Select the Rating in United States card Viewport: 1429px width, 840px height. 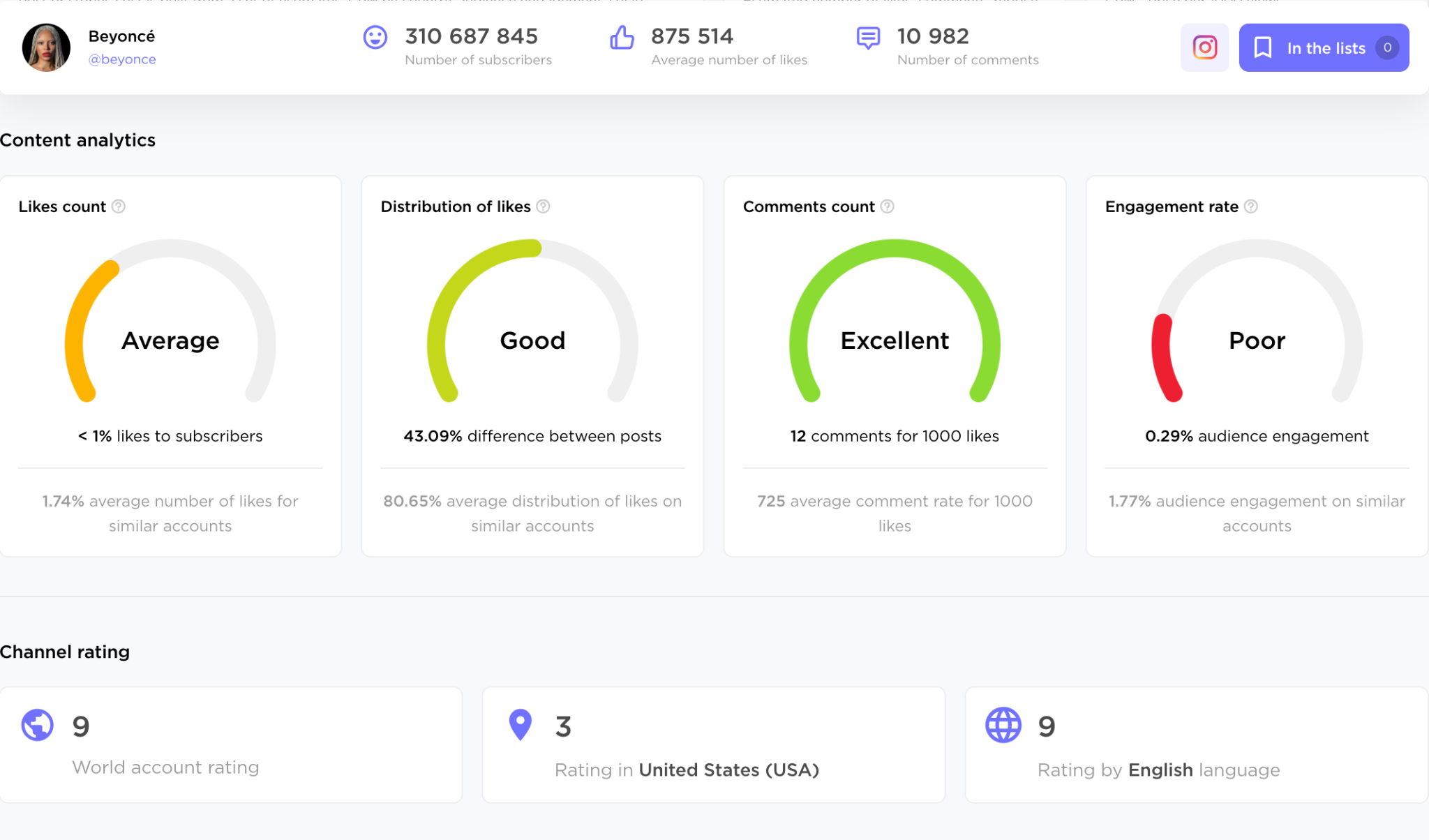point(713,745)
